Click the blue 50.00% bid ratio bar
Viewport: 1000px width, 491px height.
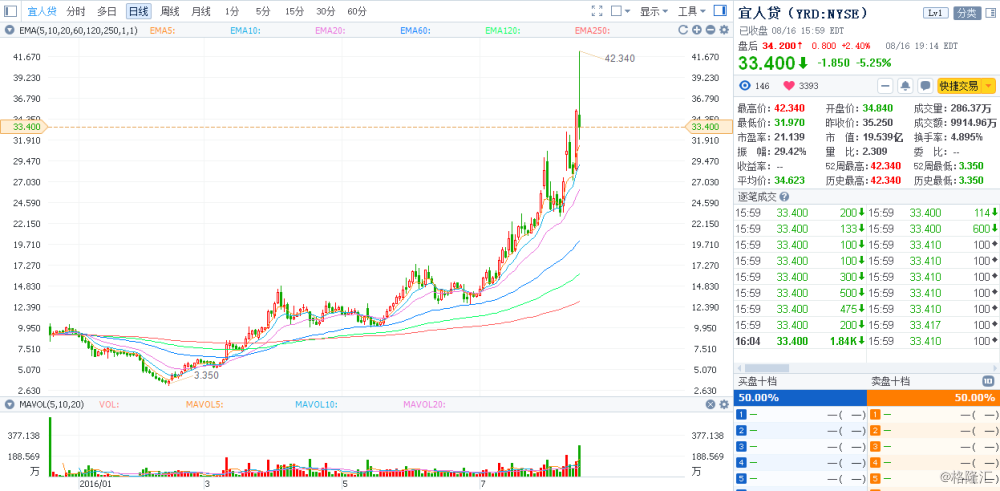[x=800, y=397]
